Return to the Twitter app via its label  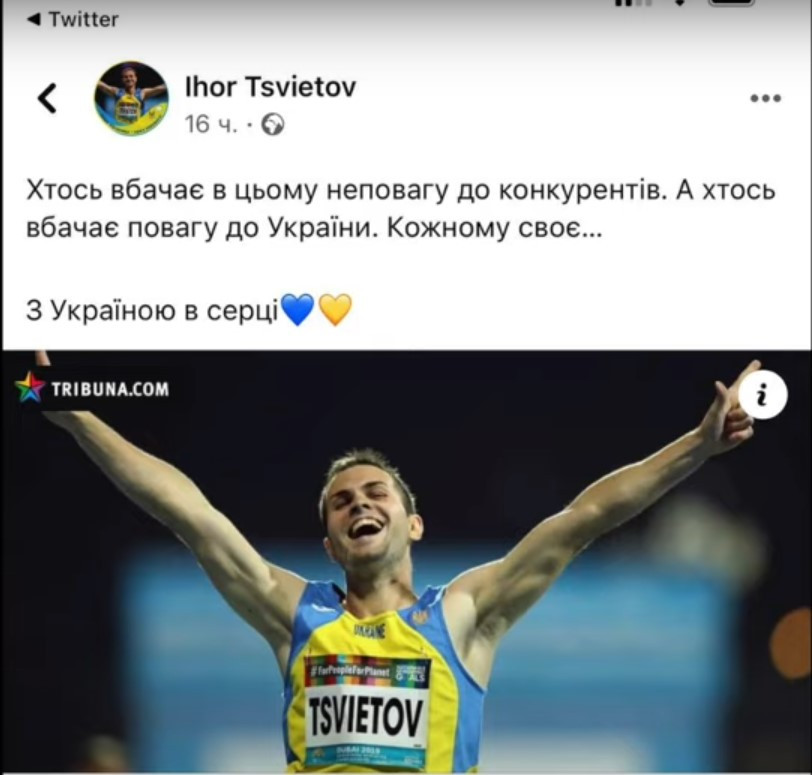point(83,20)
